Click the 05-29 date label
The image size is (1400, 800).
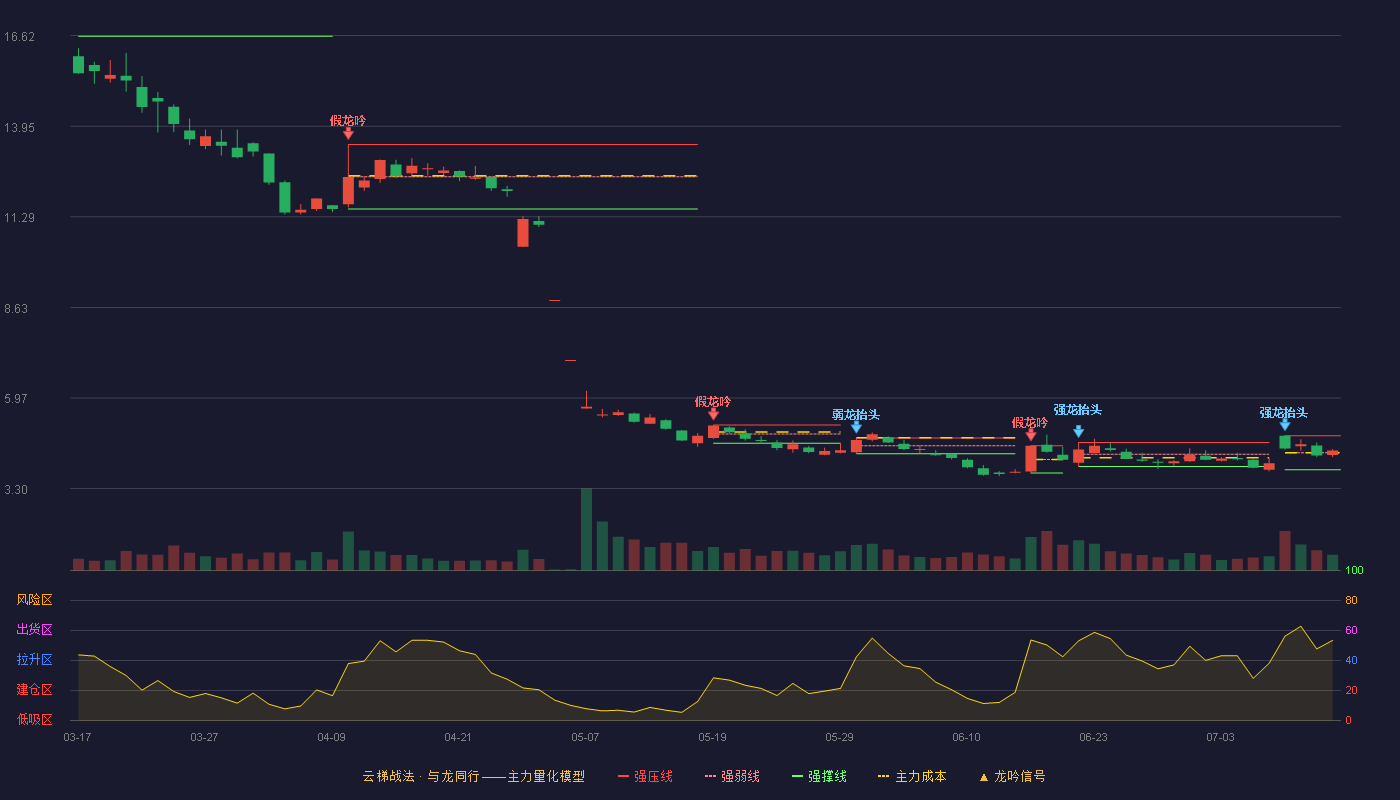tap(839, 737)
